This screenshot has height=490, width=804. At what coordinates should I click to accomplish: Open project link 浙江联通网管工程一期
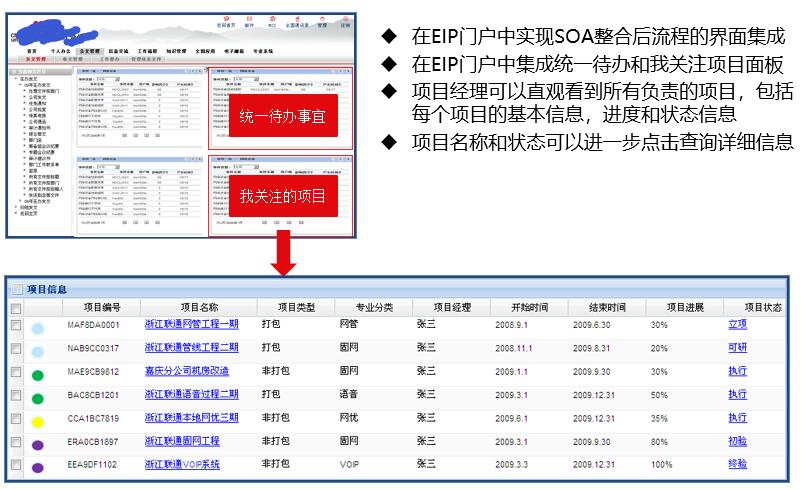pyautogui.click(x=192, y=324)
